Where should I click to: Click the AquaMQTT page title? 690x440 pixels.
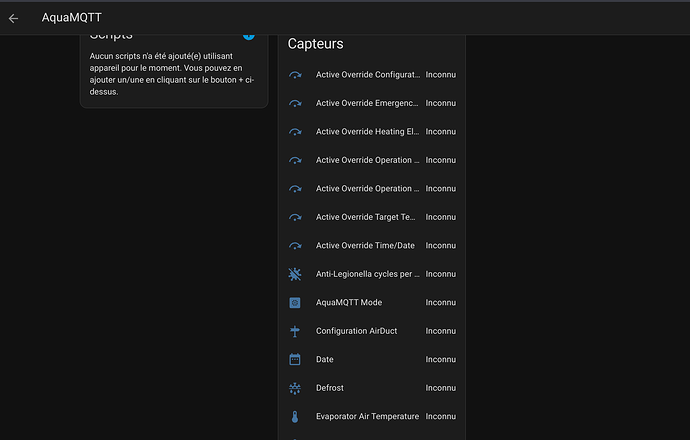72,18
